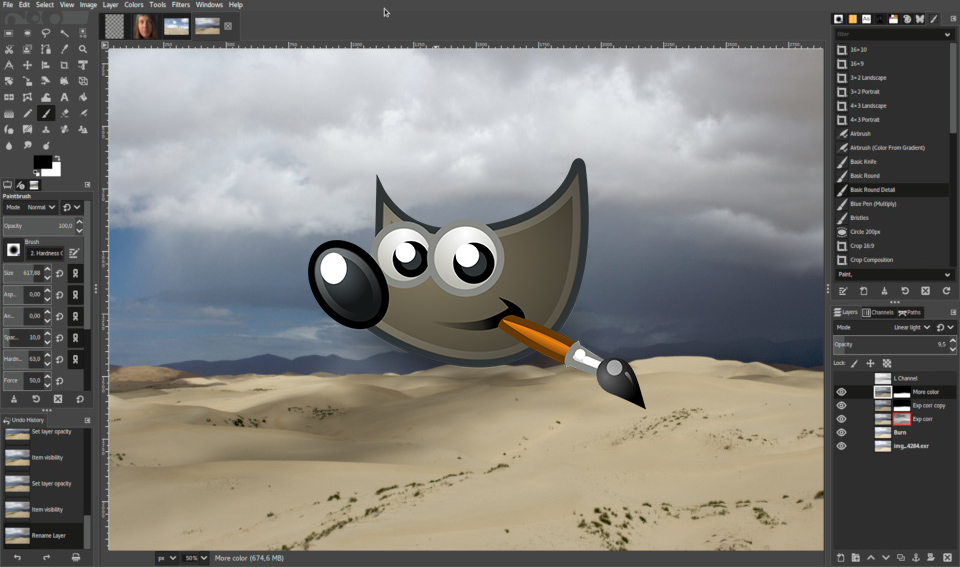
Task: Reset the brush Size to default
Action: point(59,274)
